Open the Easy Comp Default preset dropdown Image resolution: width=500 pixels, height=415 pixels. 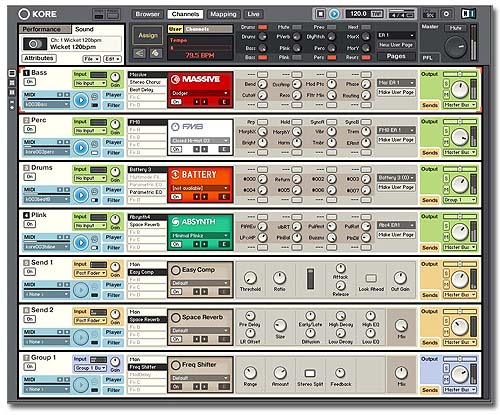click(200, 283)
